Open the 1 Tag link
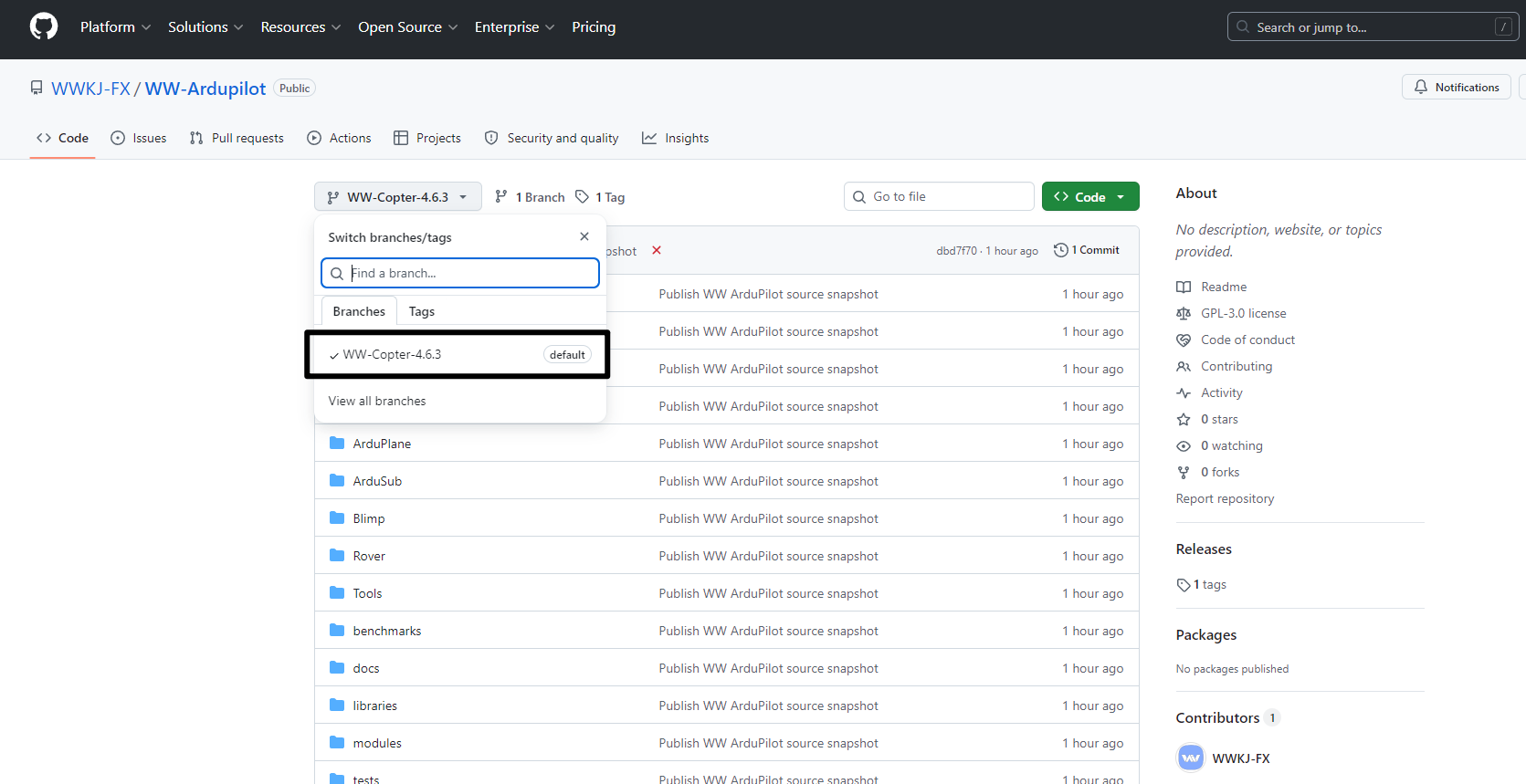 click(x=601, y=197)
